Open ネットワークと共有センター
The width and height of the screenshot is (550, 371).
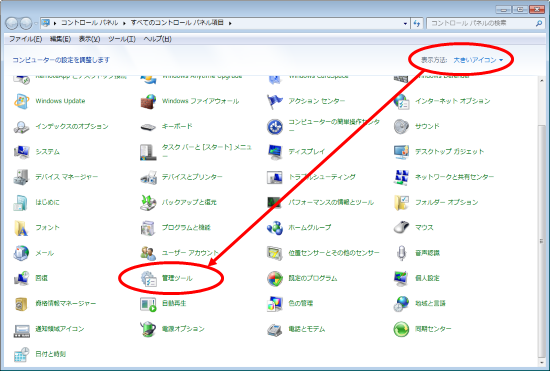pyautogui.click(x=444, y=177)
